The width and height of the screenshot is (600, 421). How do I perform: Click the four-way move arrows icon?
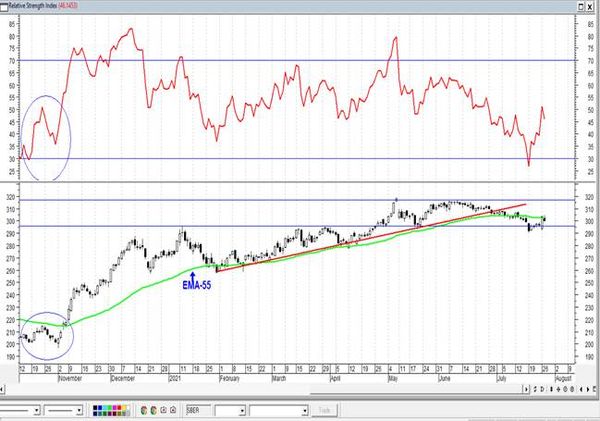click(x=558, y=389)
